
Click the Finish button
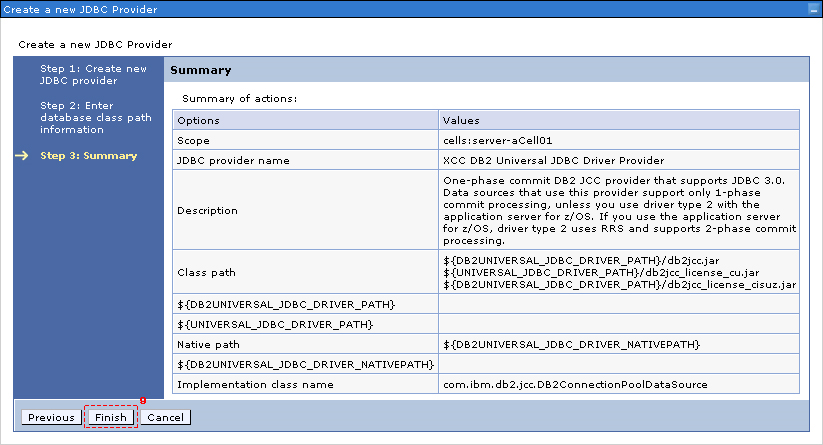(111, 417)
